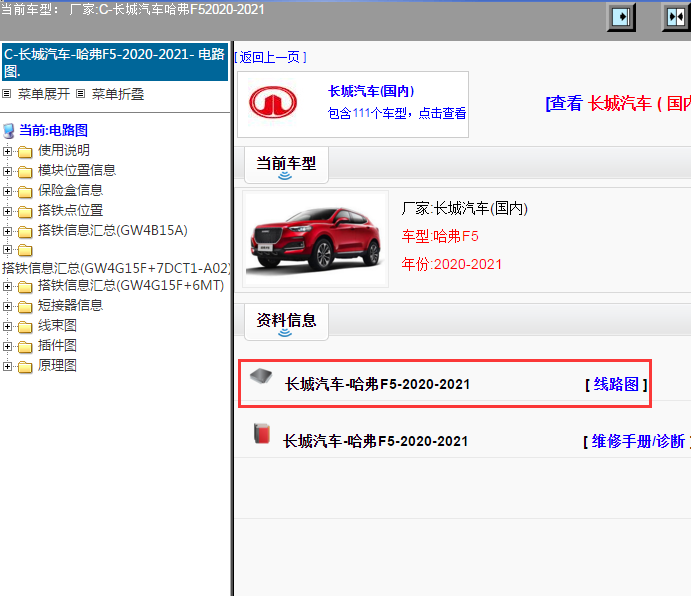The height and width of the screenshot is (596, 691).
Task: Click the folder icon beside 原理图
Action: [25, 366]
